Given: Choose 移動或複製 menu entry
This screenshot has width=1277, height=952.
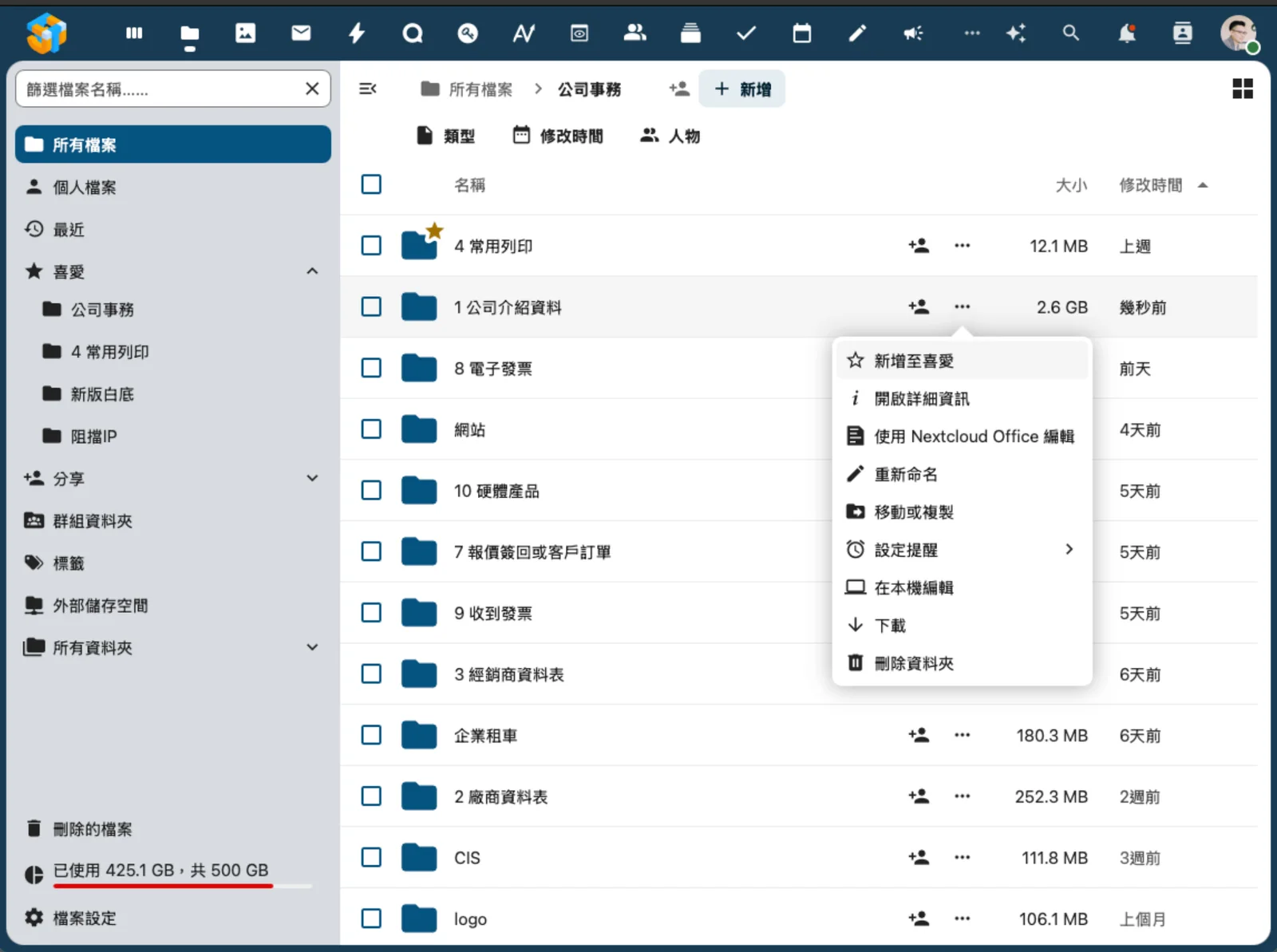Looking at the screenshot, I should [x=962, y=512].
